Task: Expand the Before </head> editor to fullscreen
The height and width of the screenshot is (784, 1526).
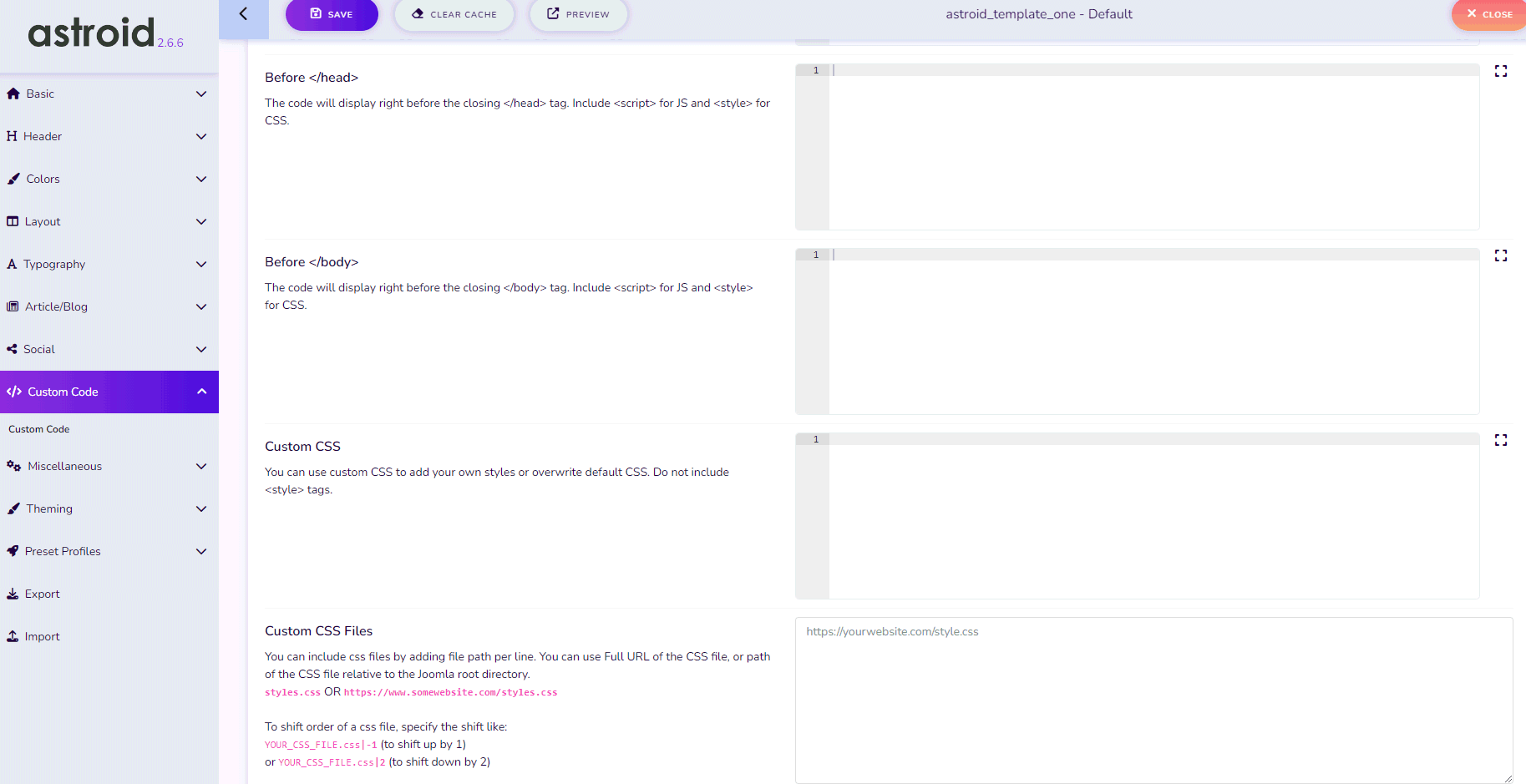Action: [x=1500, y=71]
